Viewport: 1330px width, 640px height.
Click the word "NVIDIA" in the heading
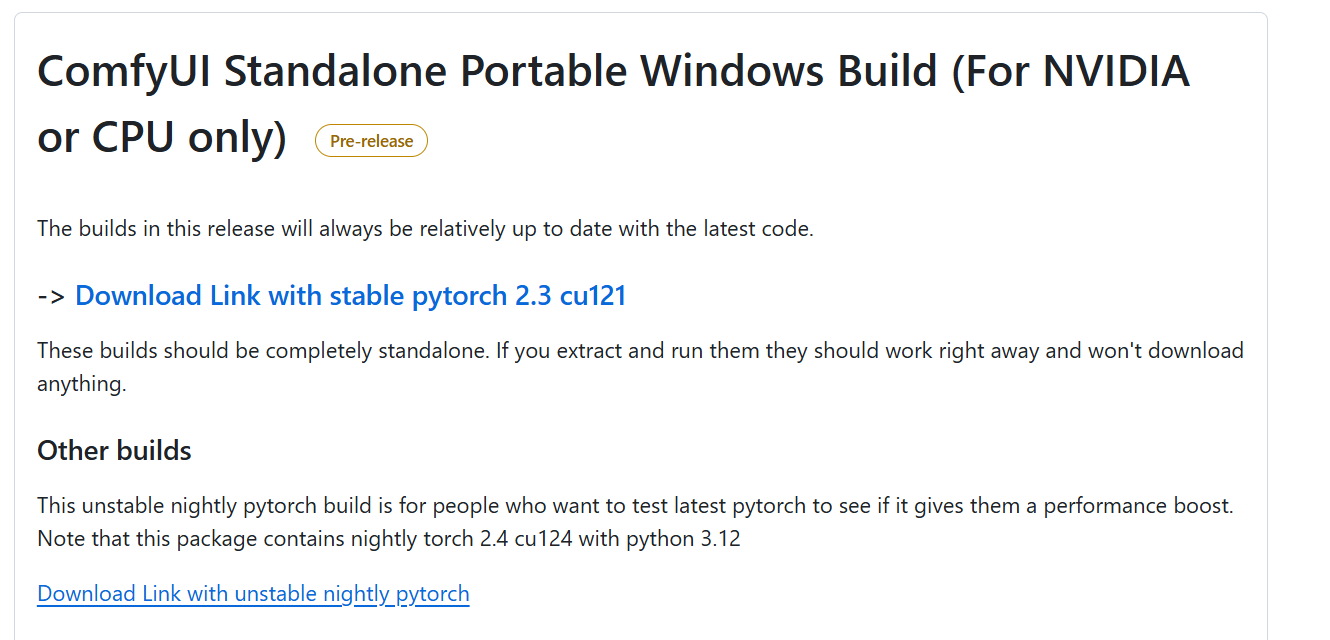click(x=1116, y=72)
